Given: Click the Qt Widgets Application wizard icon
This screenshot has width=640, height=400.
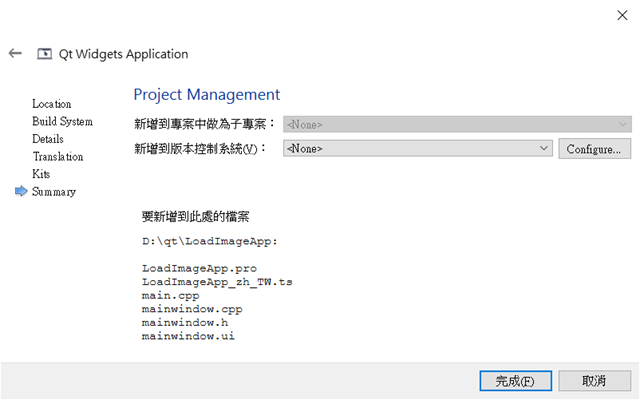Looking at the screenshot, I should pyautogui.click(x=44, y=54).
